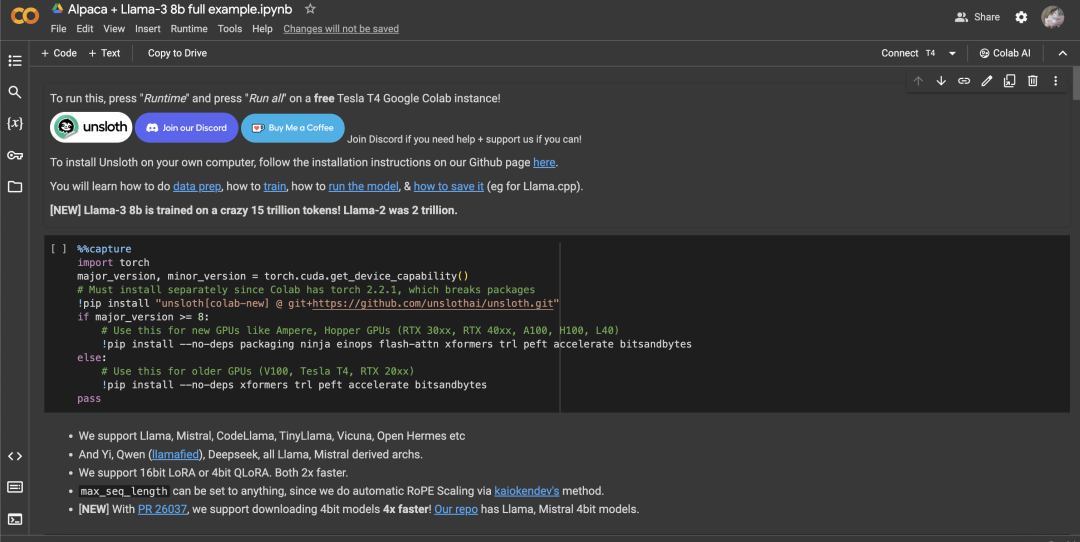Follow the 'train' link

[x=275, y=187]
